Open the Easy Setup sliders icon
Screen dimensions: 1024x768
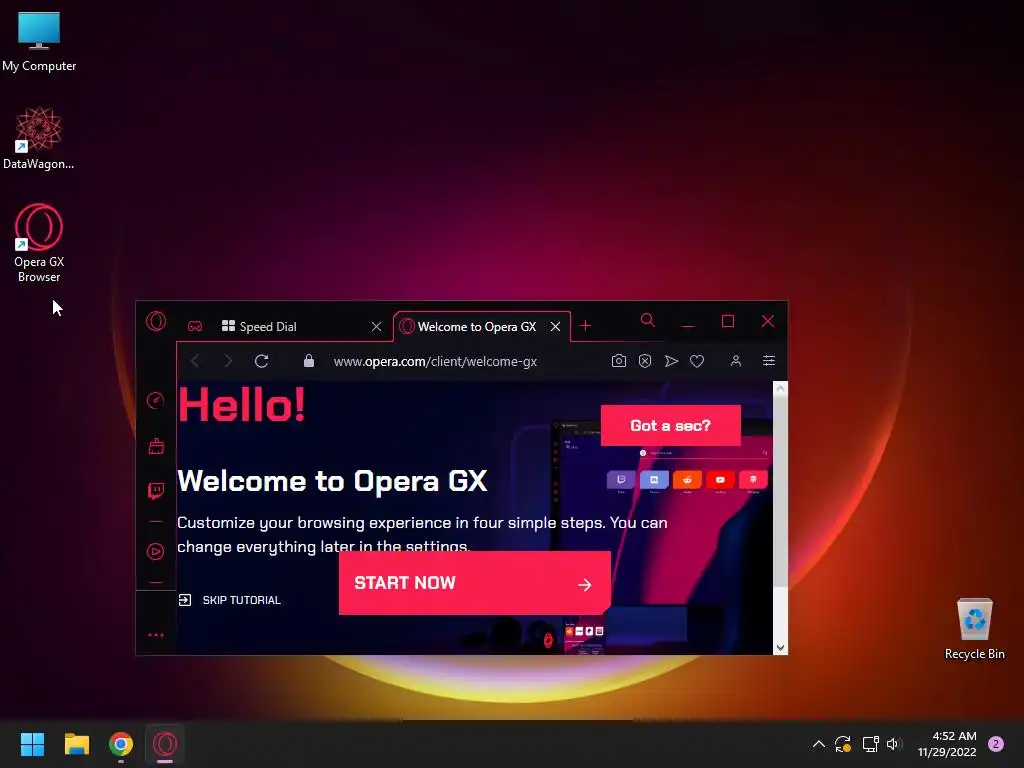click(769, 360)
